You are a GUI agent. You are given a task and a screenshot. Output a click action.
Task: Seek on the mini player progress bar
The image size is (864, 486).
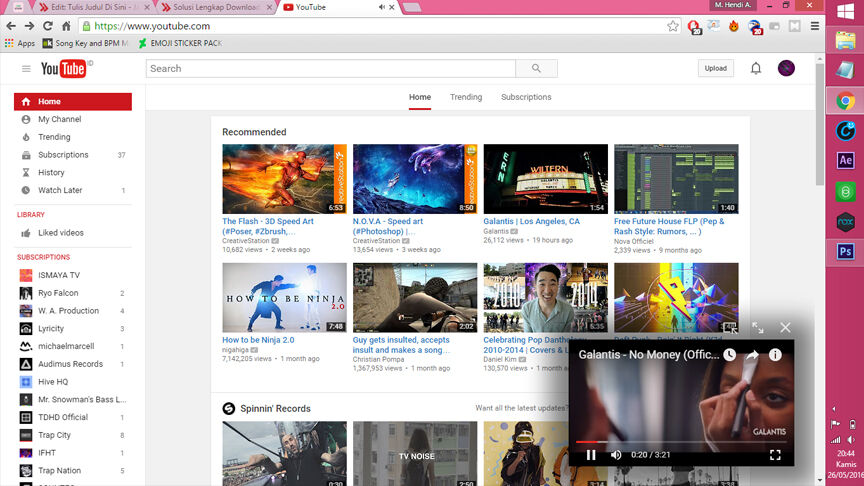tap(681, 442)
